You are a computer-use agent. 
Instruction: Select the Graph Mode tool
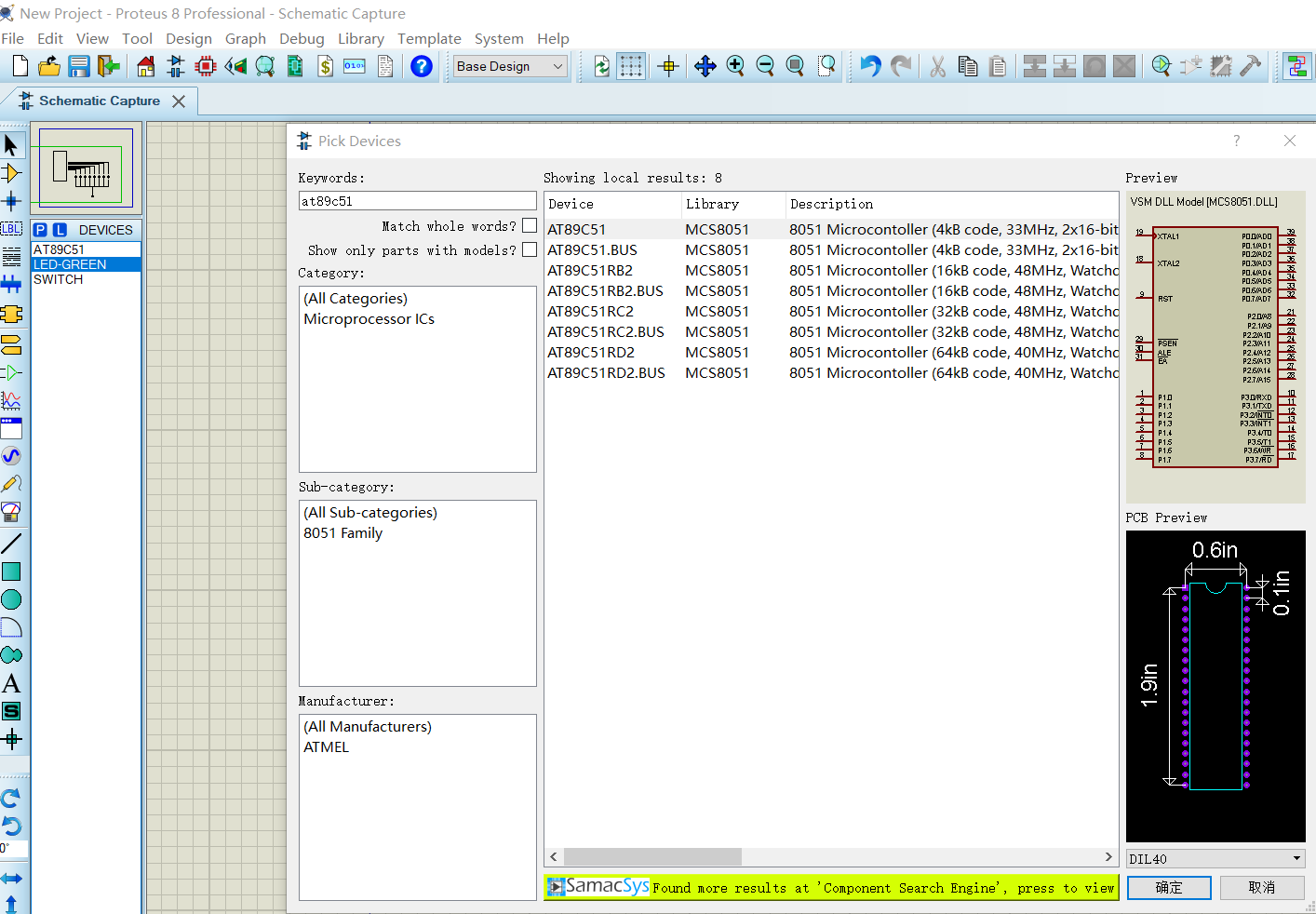(x=11, y=400)
